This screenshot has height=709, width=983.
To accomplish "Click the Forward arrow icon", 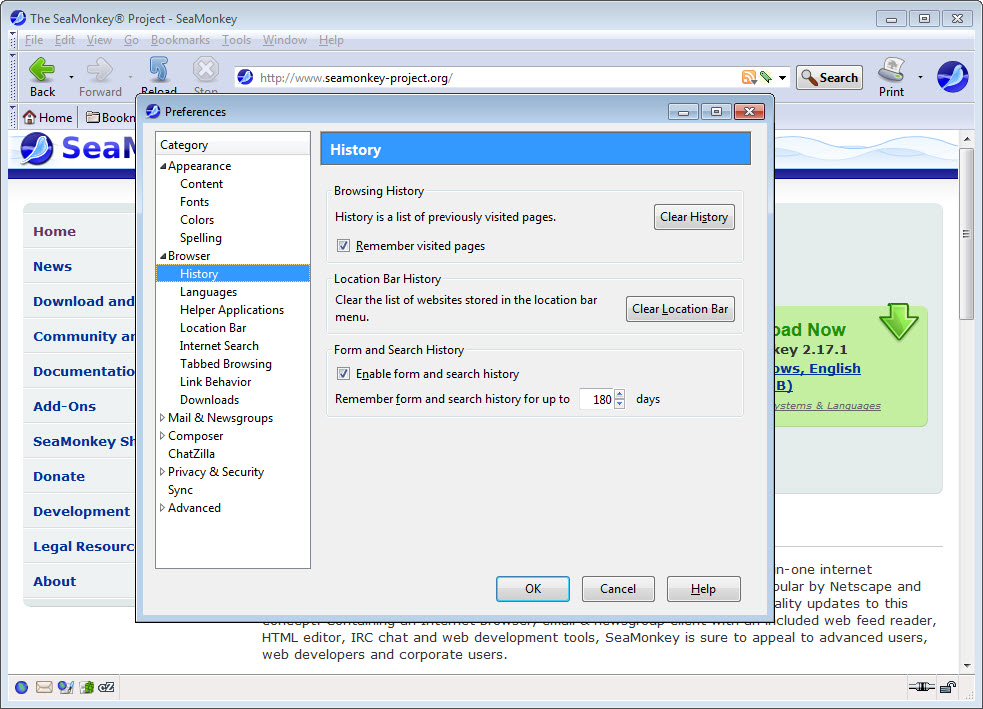I will pyautogui.click(x=100, y=70).
